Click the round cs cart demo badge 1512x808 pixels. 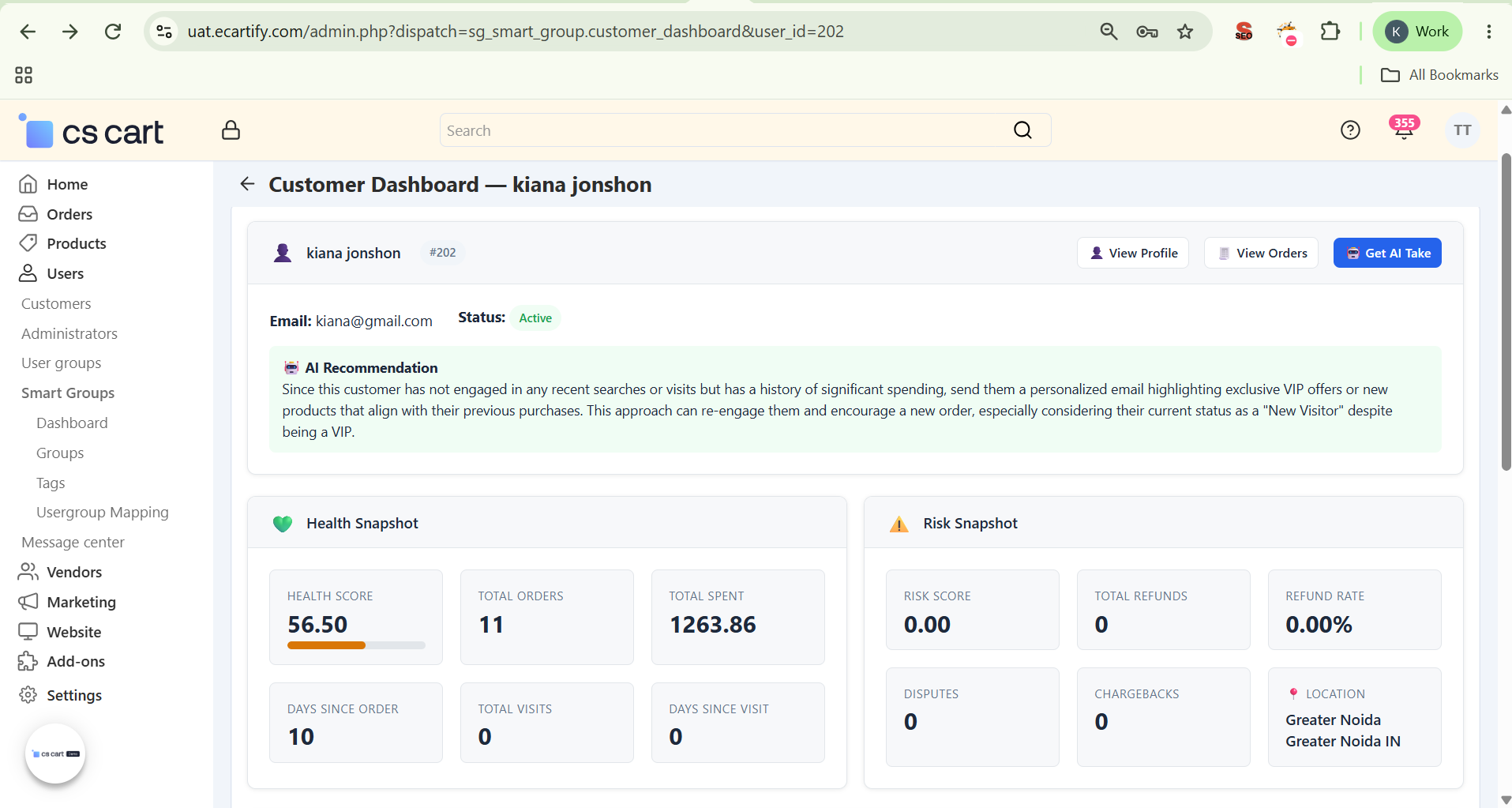coord(55,754)
